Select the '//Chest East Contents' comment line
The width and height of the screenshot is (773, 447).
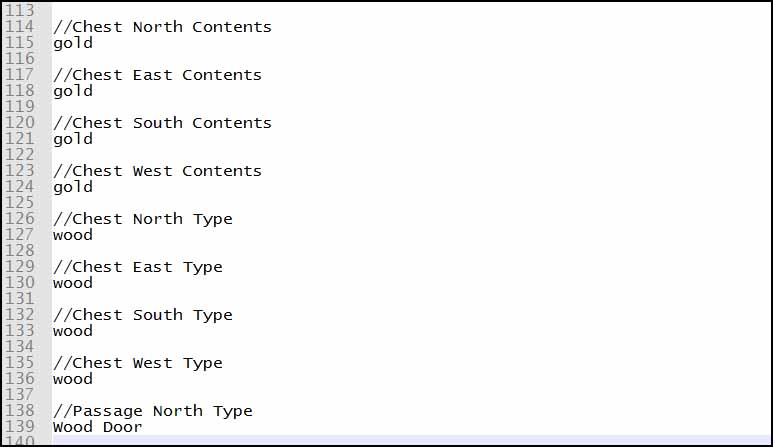[x=157, y=75]
